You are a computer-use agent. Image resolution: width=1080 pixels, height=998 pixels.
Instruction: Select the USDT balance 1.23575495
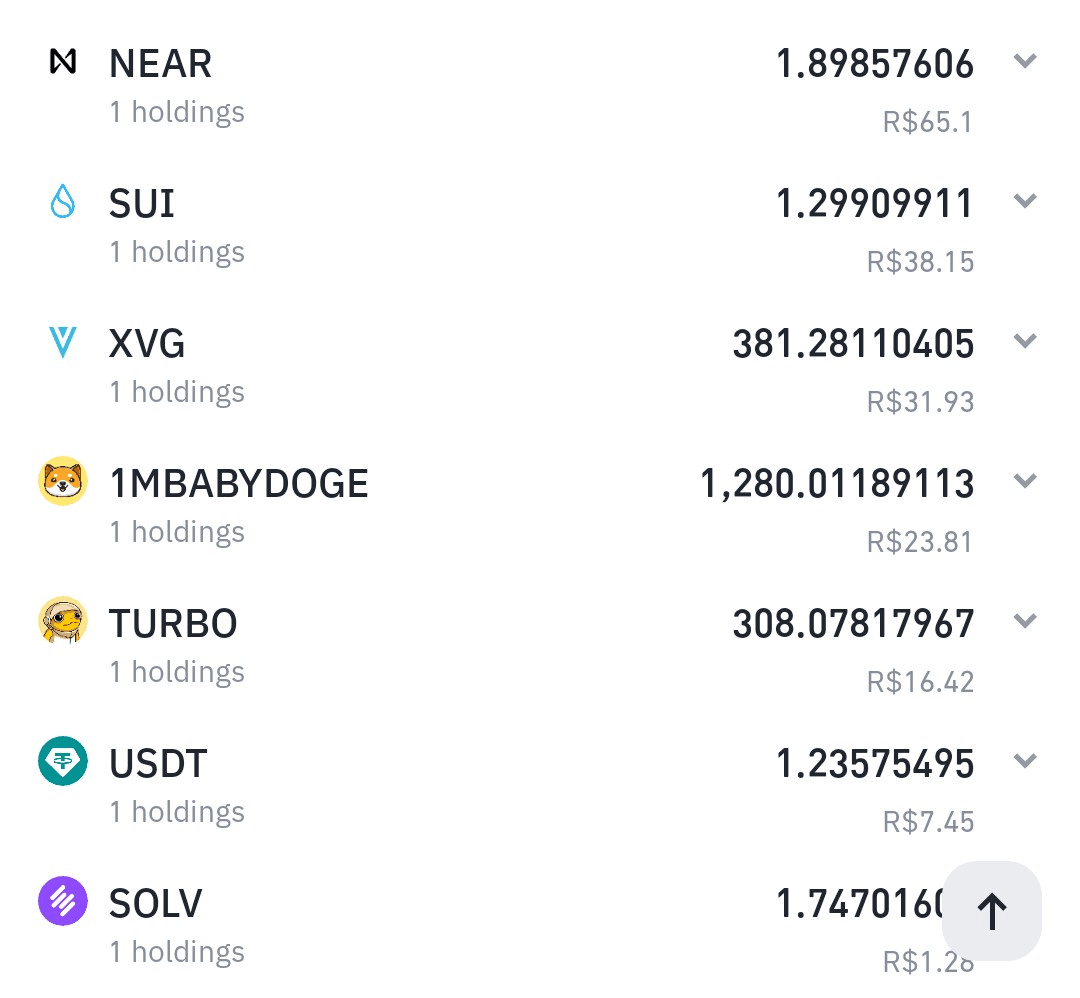point(875,764)
